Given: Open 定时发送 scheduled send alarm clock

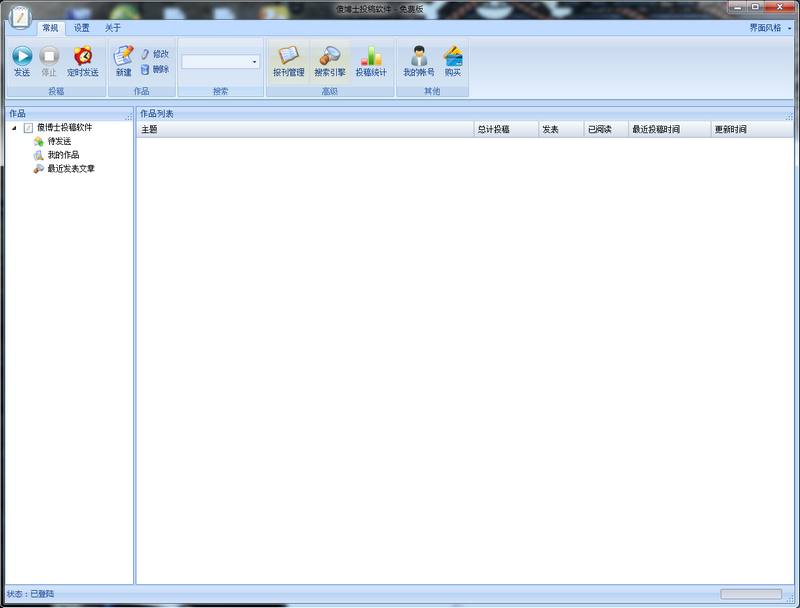Looking at the screenshot, I should [x=83, y=57].
